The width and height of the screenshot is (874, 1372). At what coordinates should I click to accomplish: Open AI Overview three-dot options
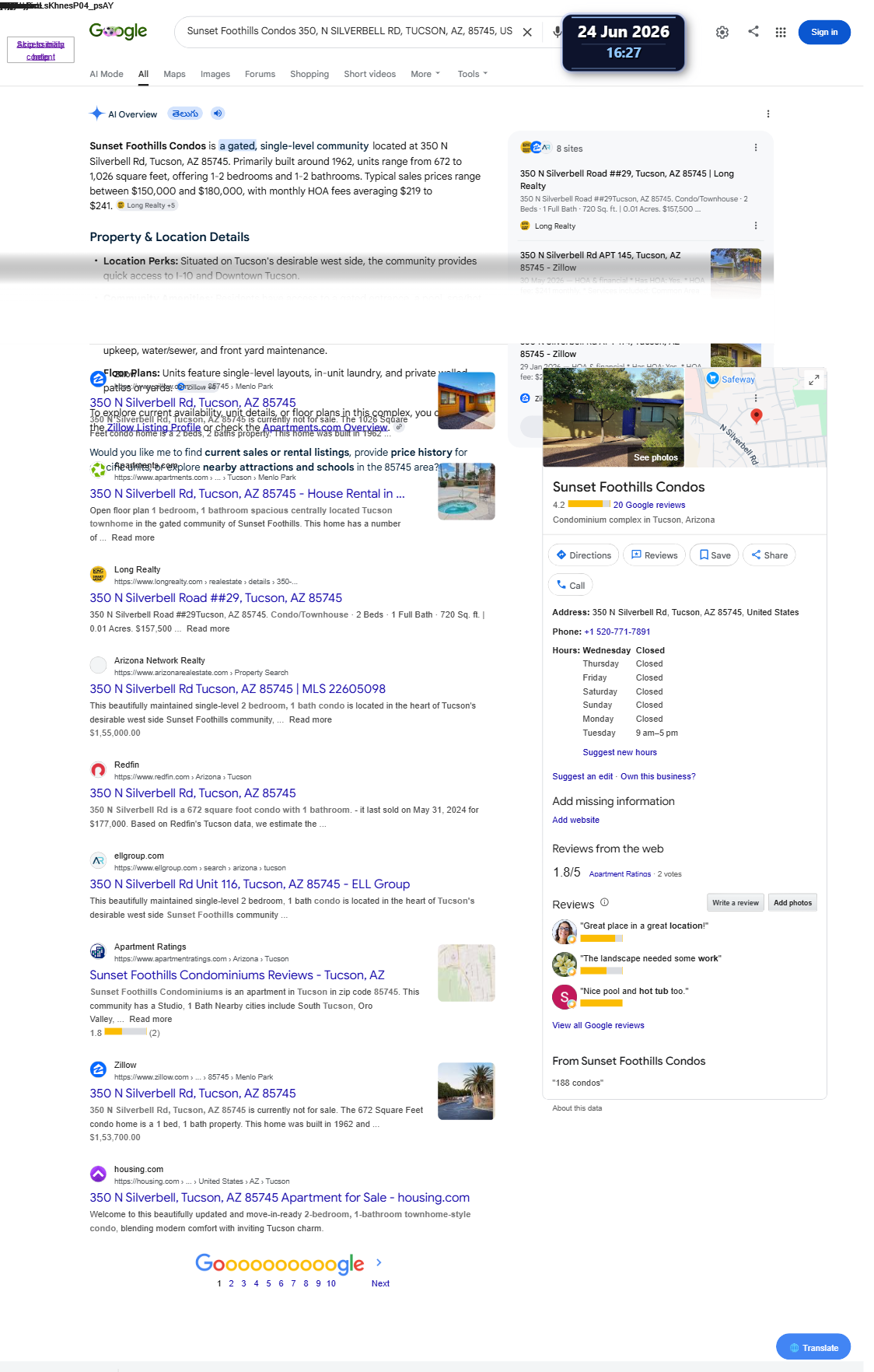click(768, 114)
